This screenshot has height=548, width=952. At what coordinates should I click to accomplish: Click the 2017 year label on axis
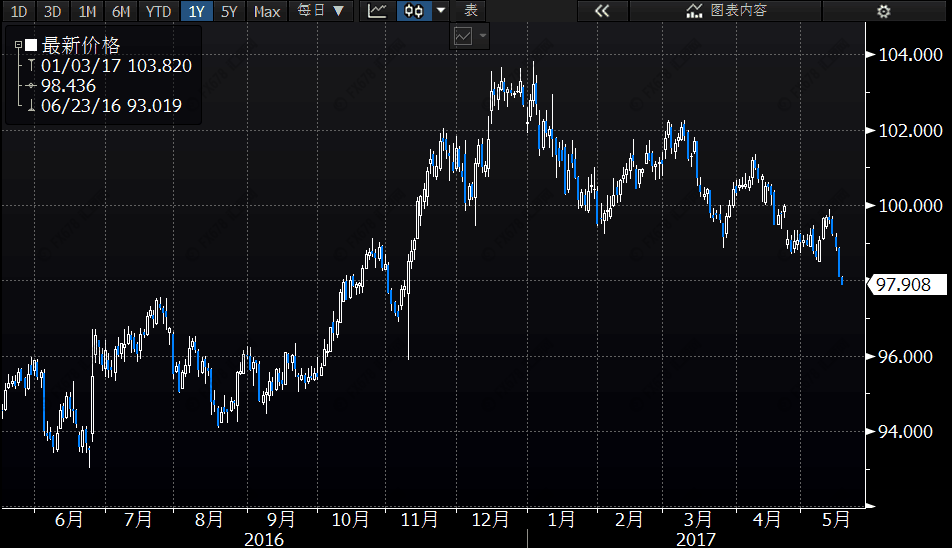click(696, 539)
